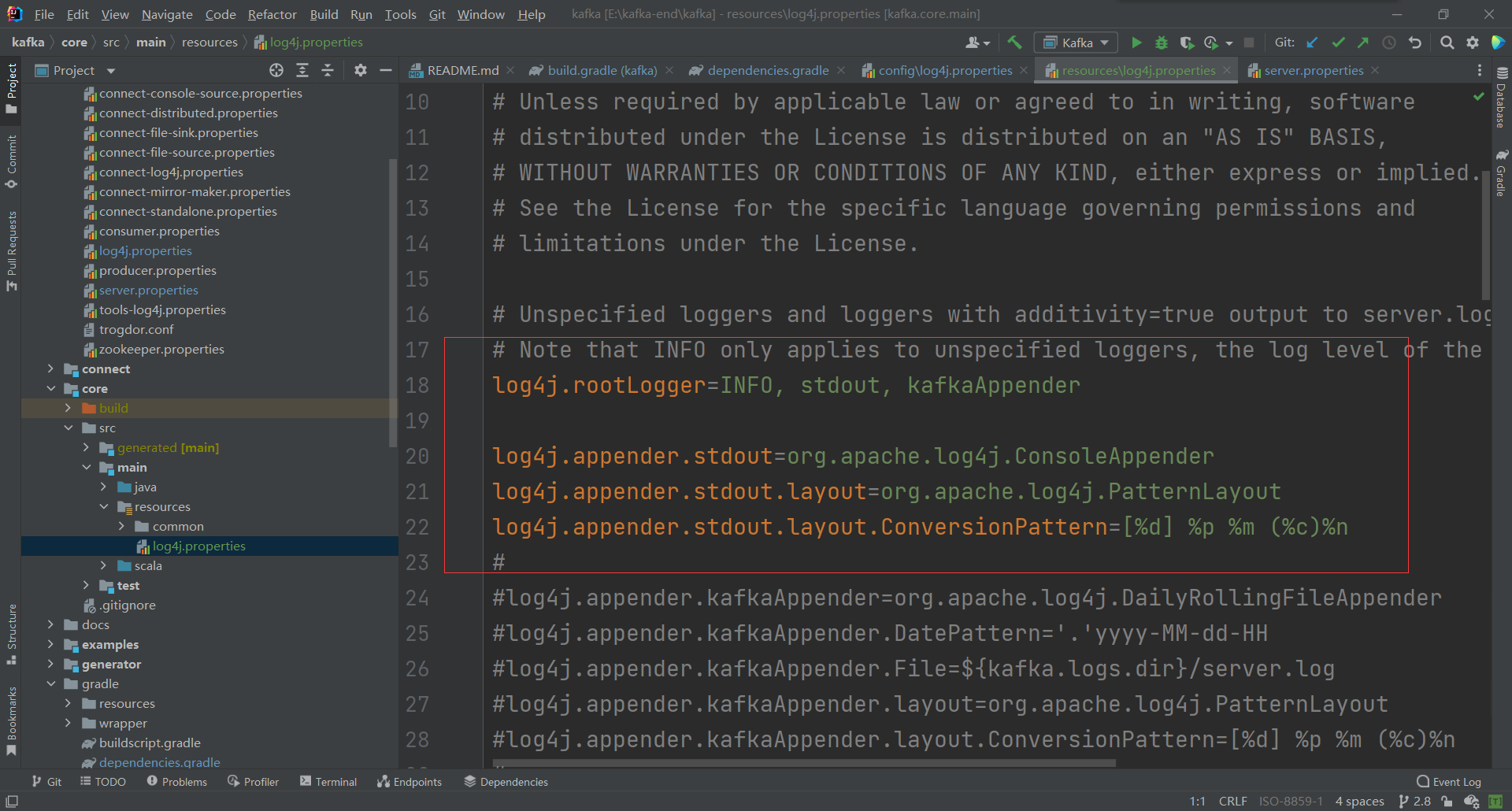The height and width of the screenshot is (811, 1512).
Task: Collapse the gradle folder
Action: [x=50, y=683]
